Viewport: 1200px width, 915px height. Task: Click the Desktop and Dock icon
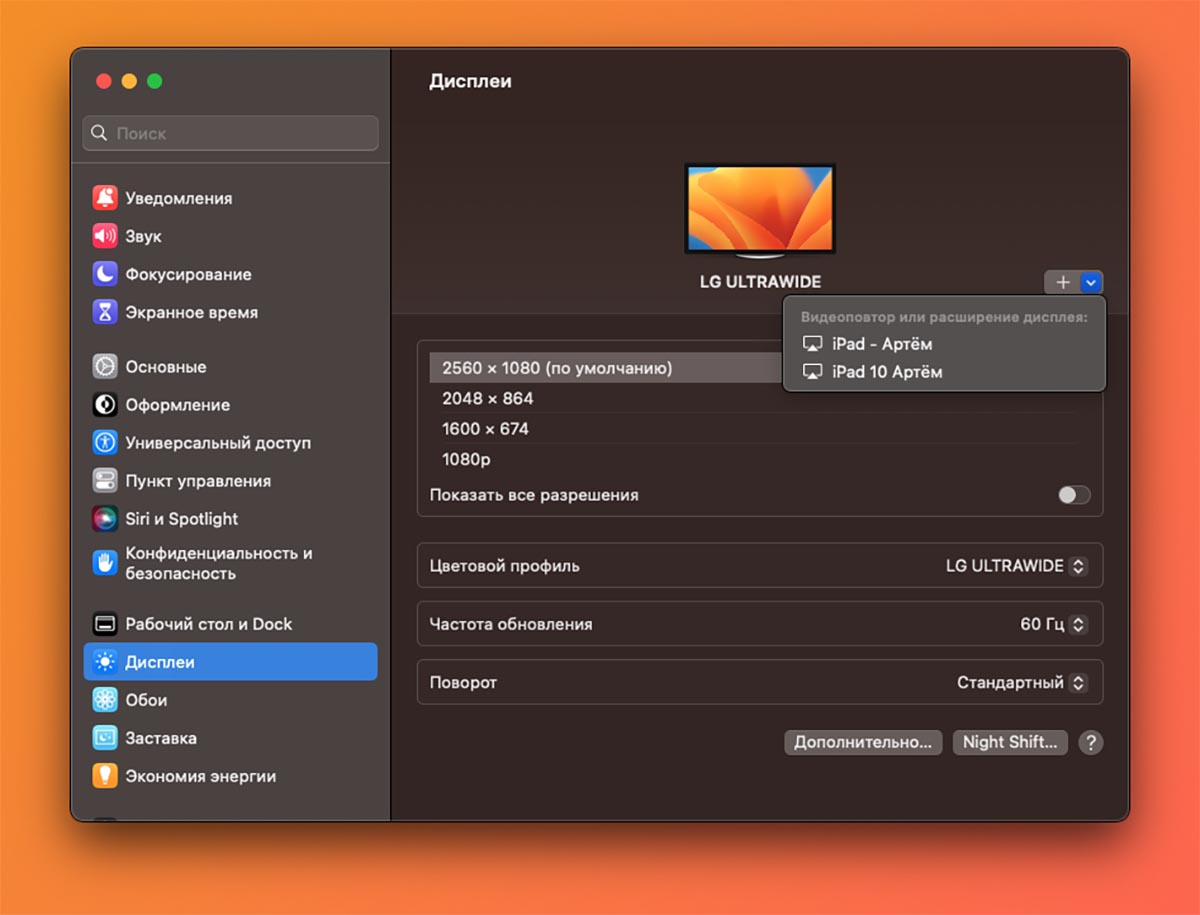[105, 624]
